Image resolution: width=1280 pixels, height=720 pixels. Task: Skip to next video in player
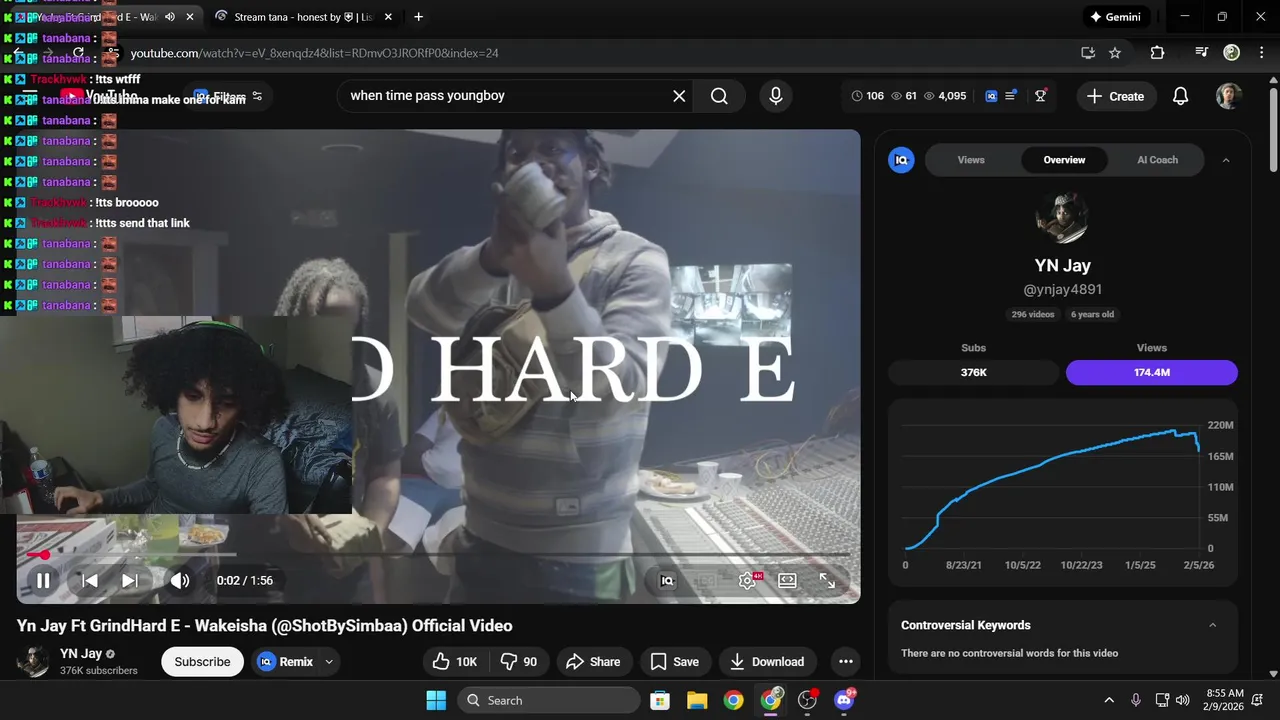pos(129,580)
